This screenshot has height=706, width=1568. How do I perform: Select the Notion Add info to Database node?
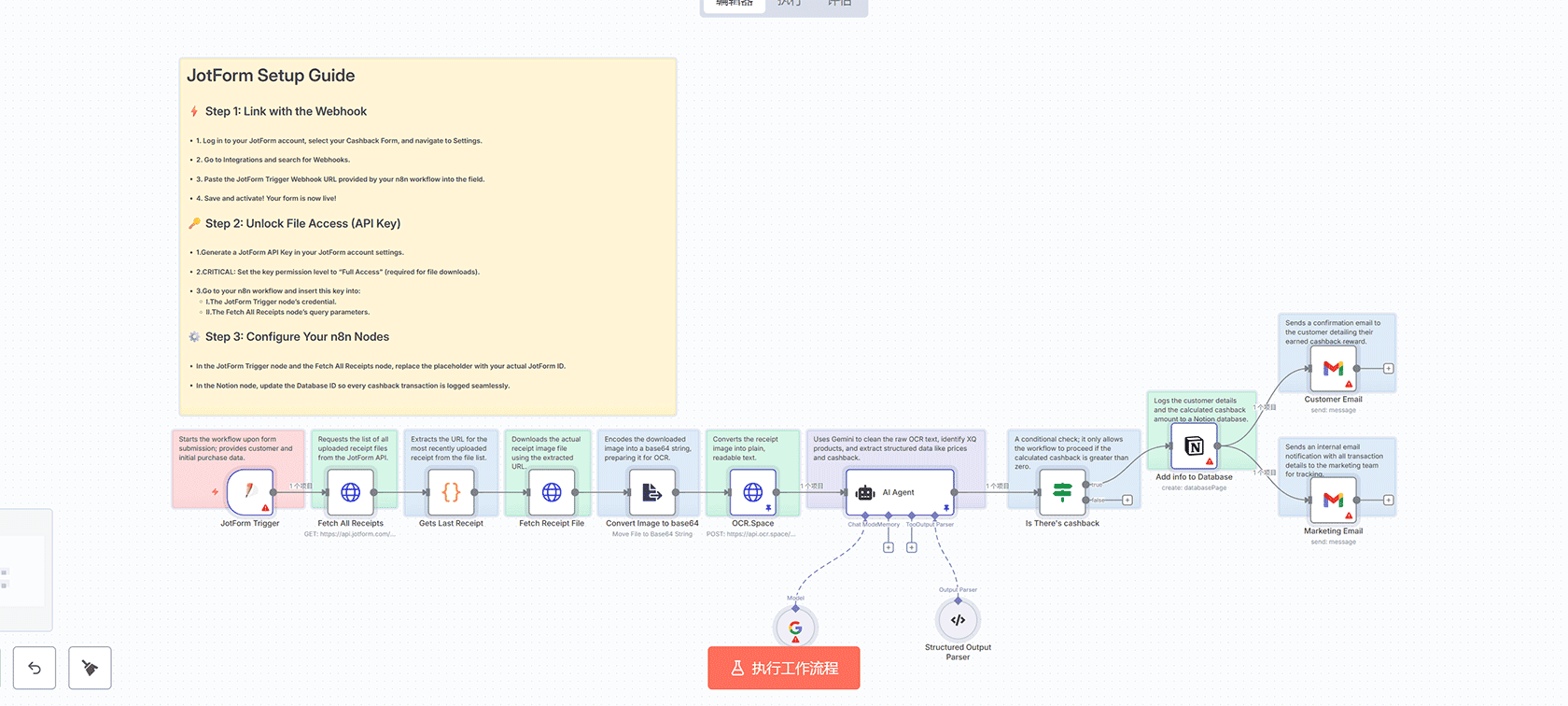pos(1194,446)
